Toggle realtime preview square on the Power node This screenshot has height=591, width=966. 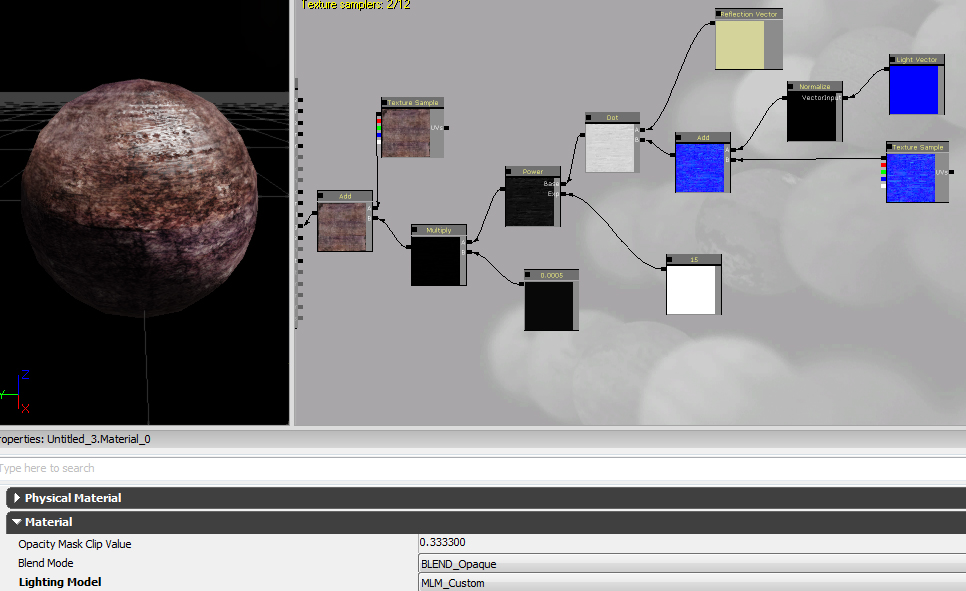pyautogui.click(x=509, y=171)
